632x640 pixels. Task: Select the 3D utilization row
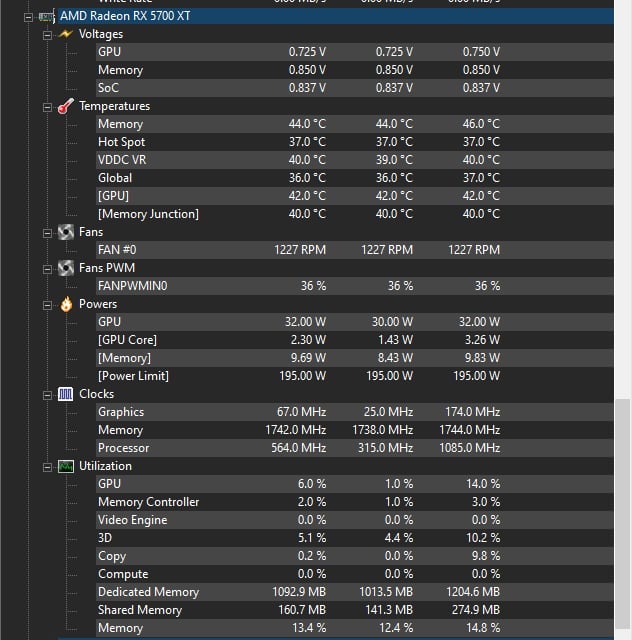click(x=354, y=538)
